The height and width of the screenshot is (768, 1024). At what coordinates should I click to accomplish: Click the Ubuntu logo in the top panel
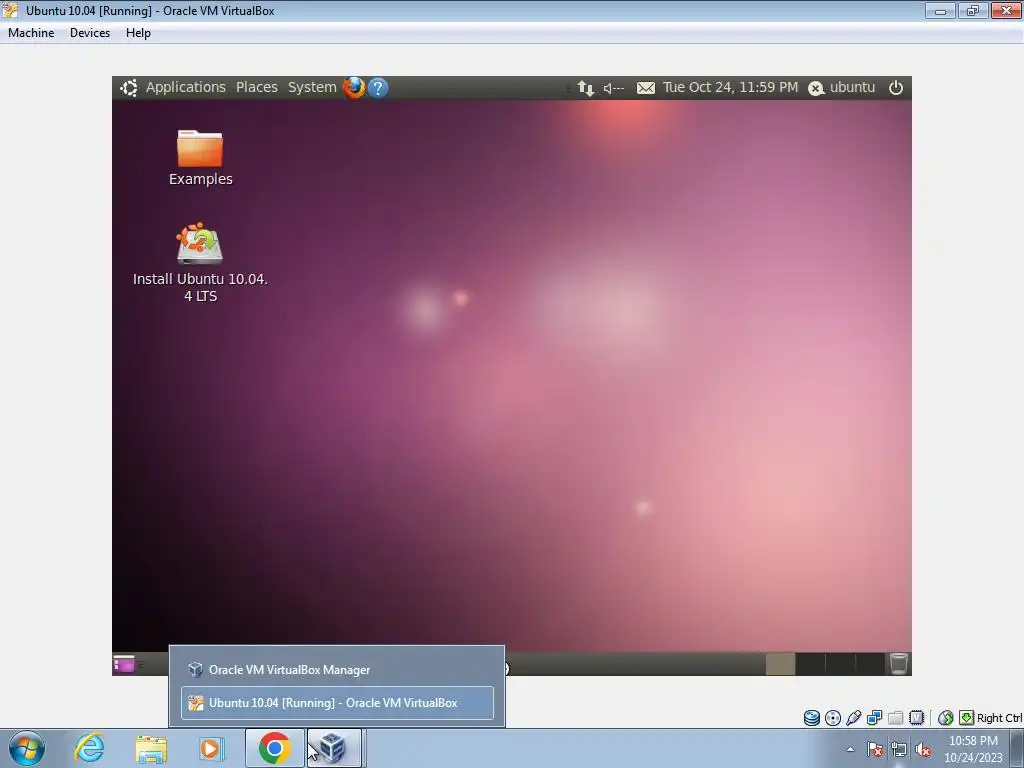point(129,88)
